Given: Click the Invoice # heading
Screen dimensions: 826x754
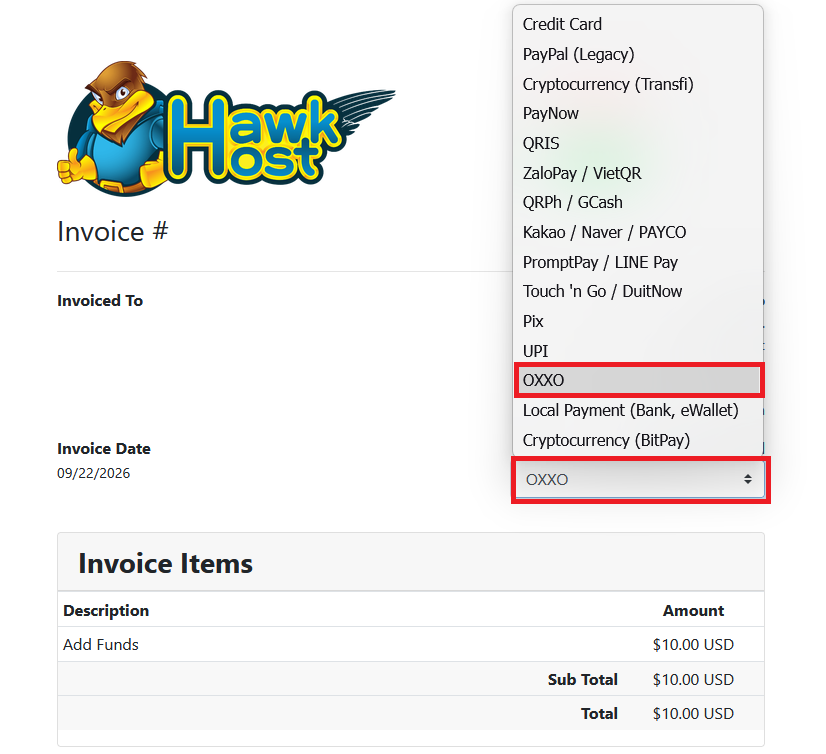Looking at the screenshot, I should click(x=113, y=232).
